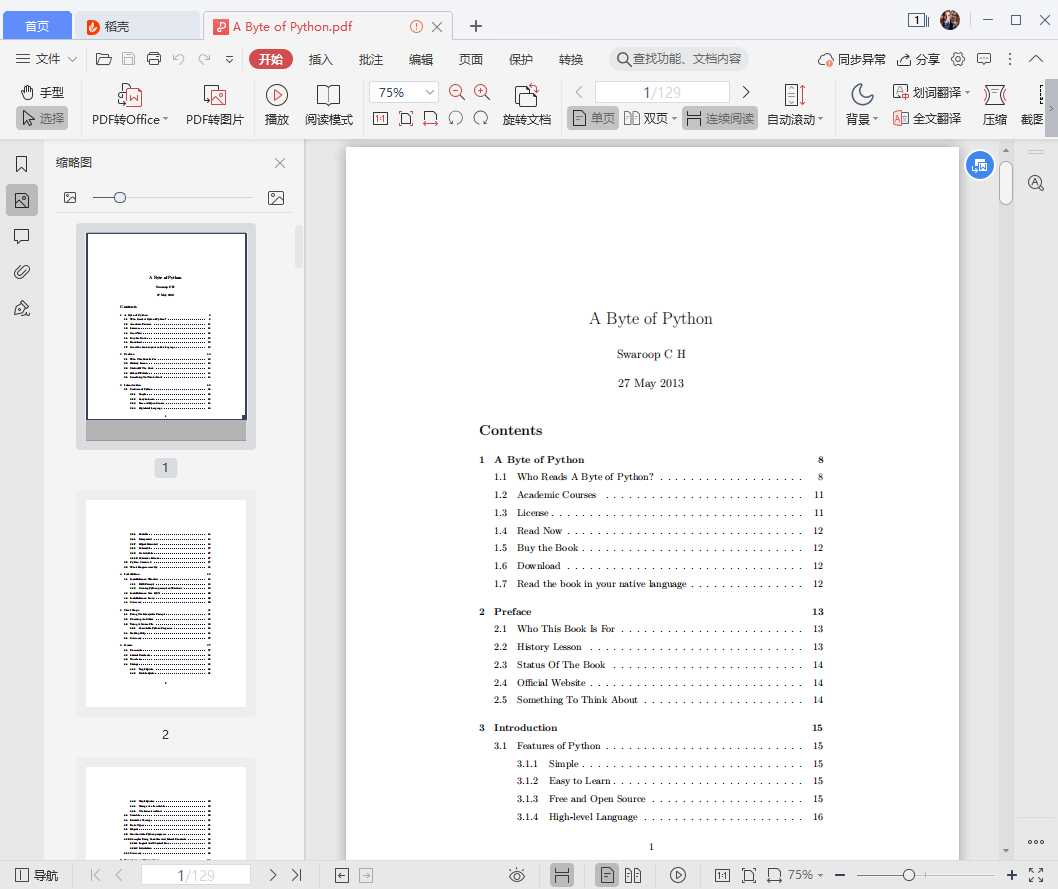Select the page 2 thumbnail
Screen dimensions: 1058x889
pos(166,603)
